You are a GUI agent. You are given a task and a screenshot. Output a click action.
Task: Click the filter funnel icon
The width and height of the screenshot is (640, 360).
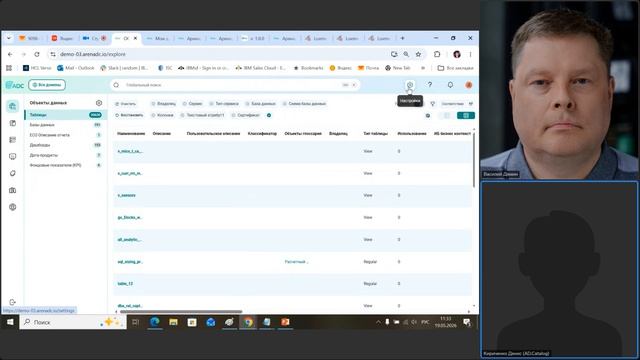coord(433,104)
